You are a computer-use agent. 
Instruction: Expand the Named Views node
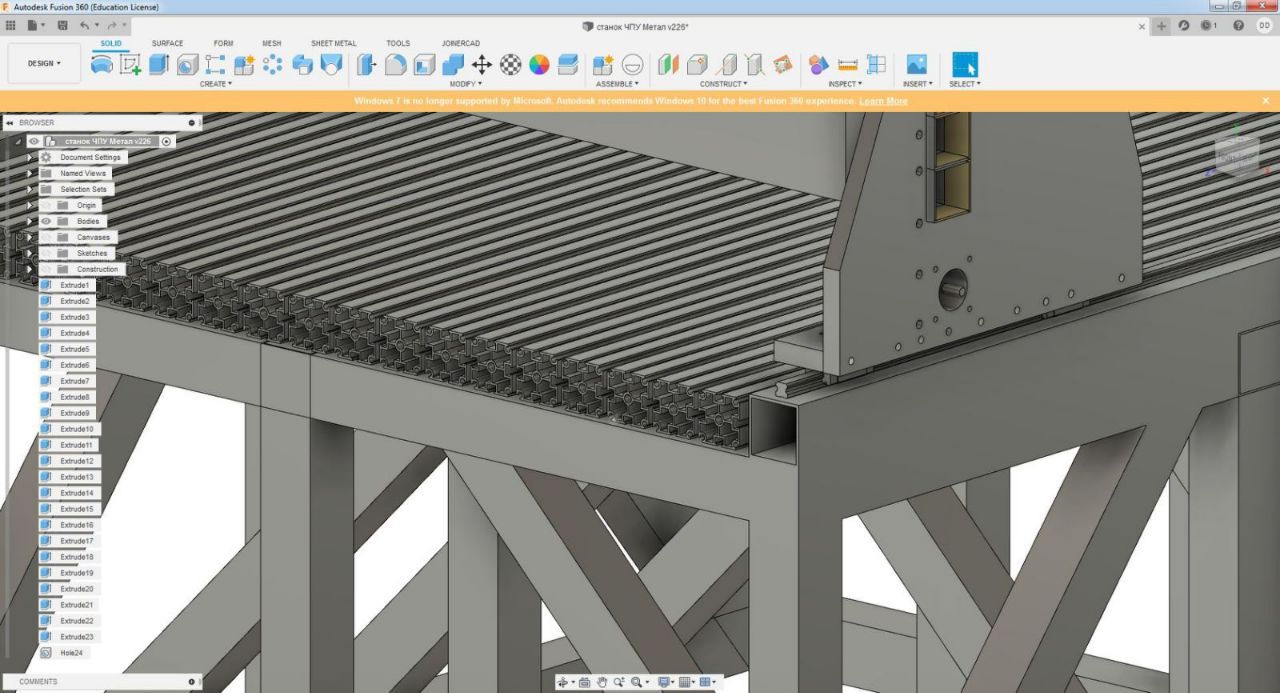click(29, 173)
